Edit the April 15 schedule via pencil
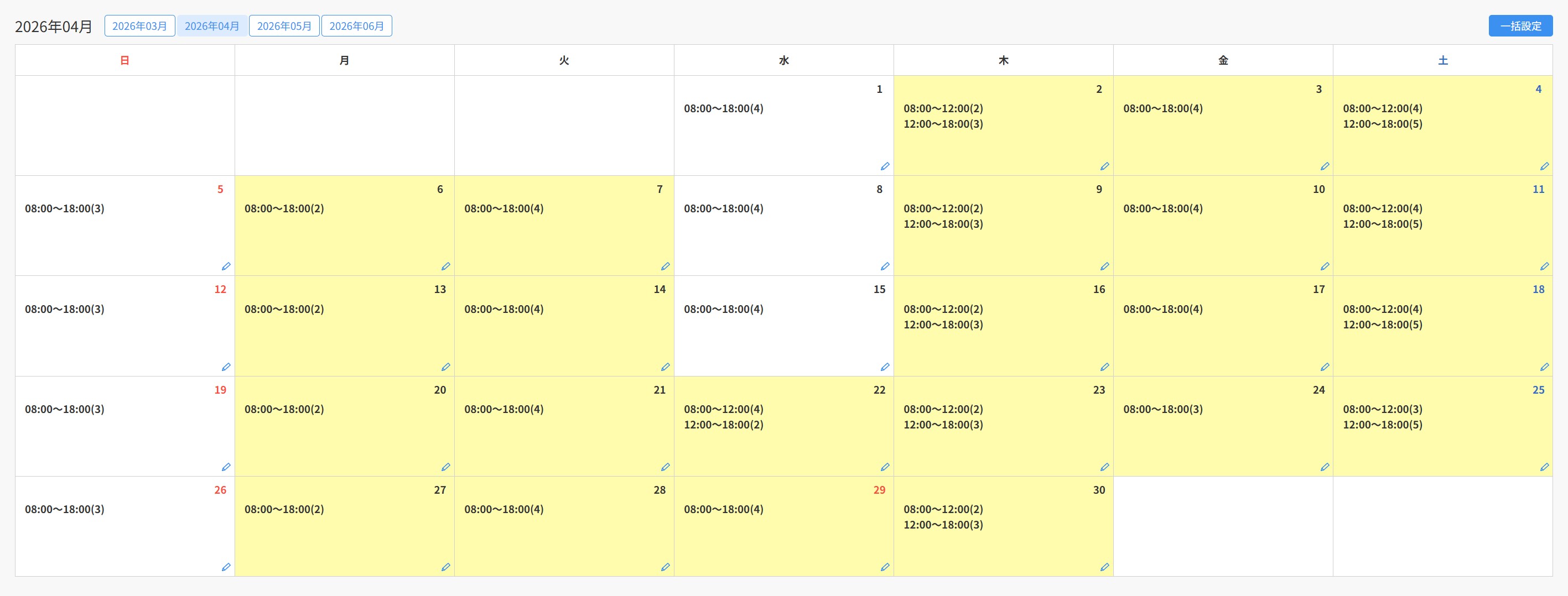Screen dimensions: 1568x596 tap(885, 367)
